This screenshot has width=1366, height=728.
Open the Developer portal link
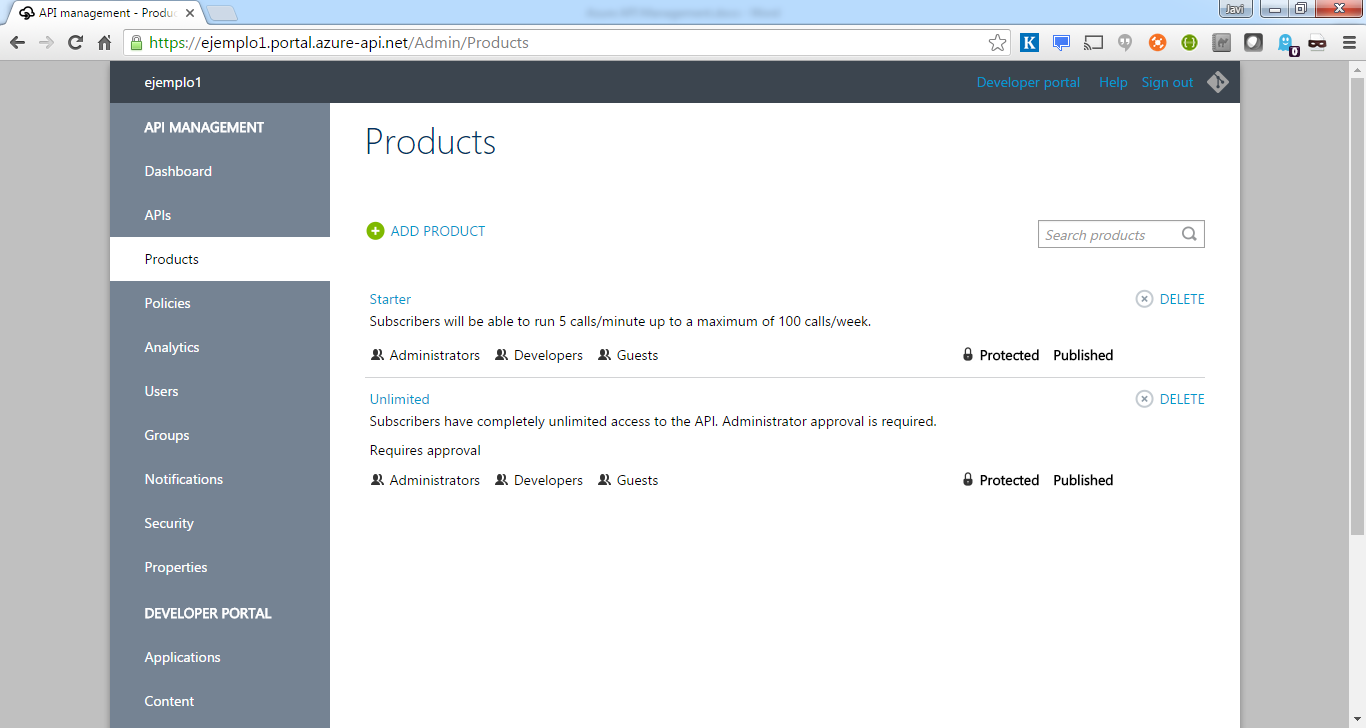click(1027, 81)
